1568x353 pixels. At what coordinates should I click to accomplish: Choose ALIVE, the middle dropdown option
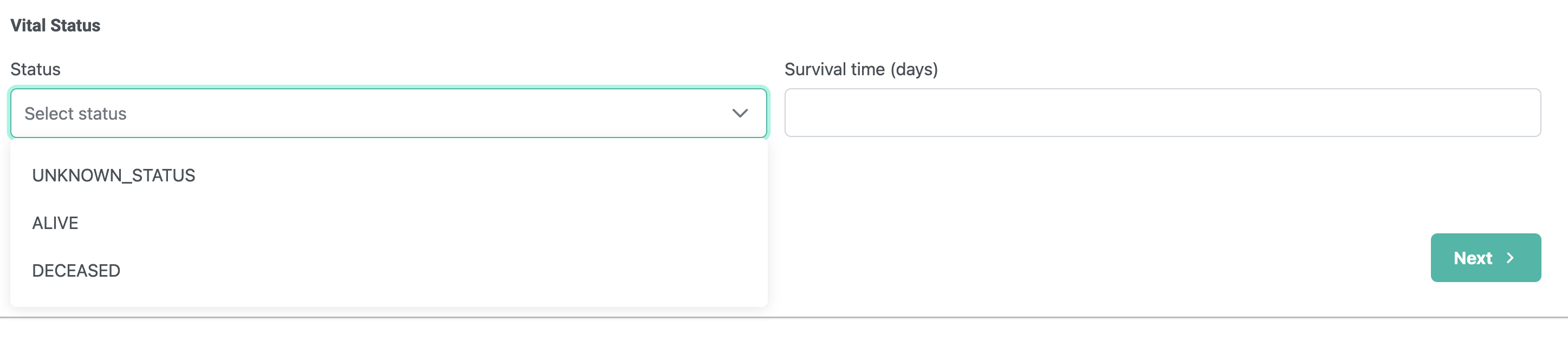[x=55, y=223]
